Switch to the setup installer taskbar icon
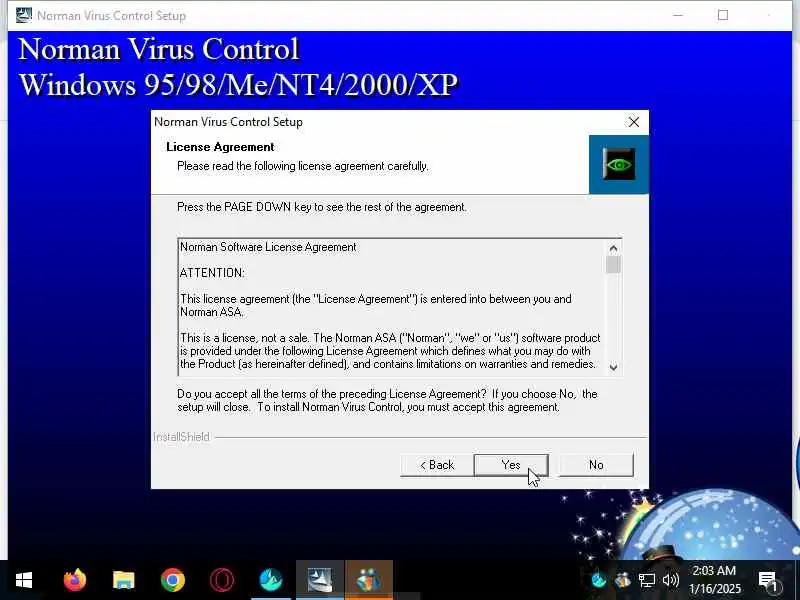The image size is (800, 600). tap(320, 580)
